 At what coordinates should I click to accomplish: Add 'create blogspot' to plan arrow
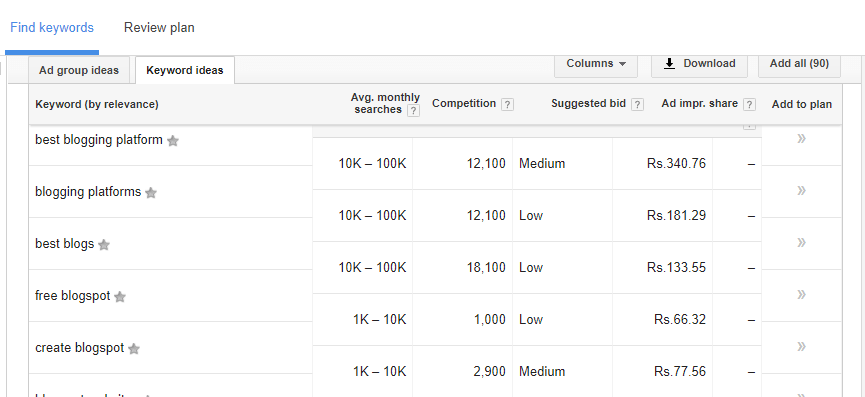point(802,346)
